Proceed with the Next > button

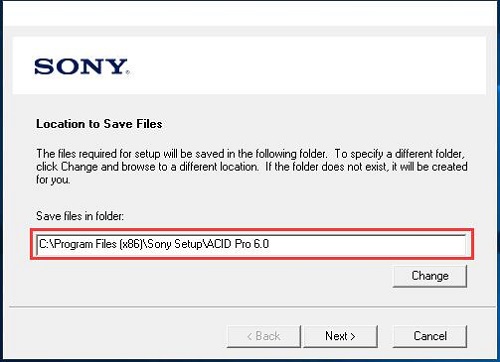coord(340,336)
